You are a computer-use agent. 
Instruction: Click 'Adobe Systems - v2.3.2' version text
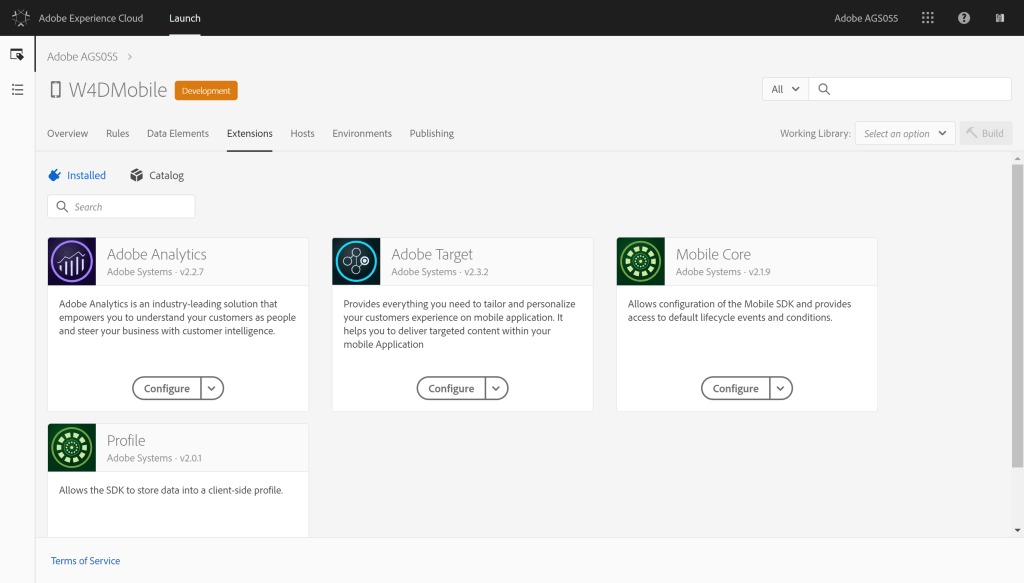coord(440,272)
